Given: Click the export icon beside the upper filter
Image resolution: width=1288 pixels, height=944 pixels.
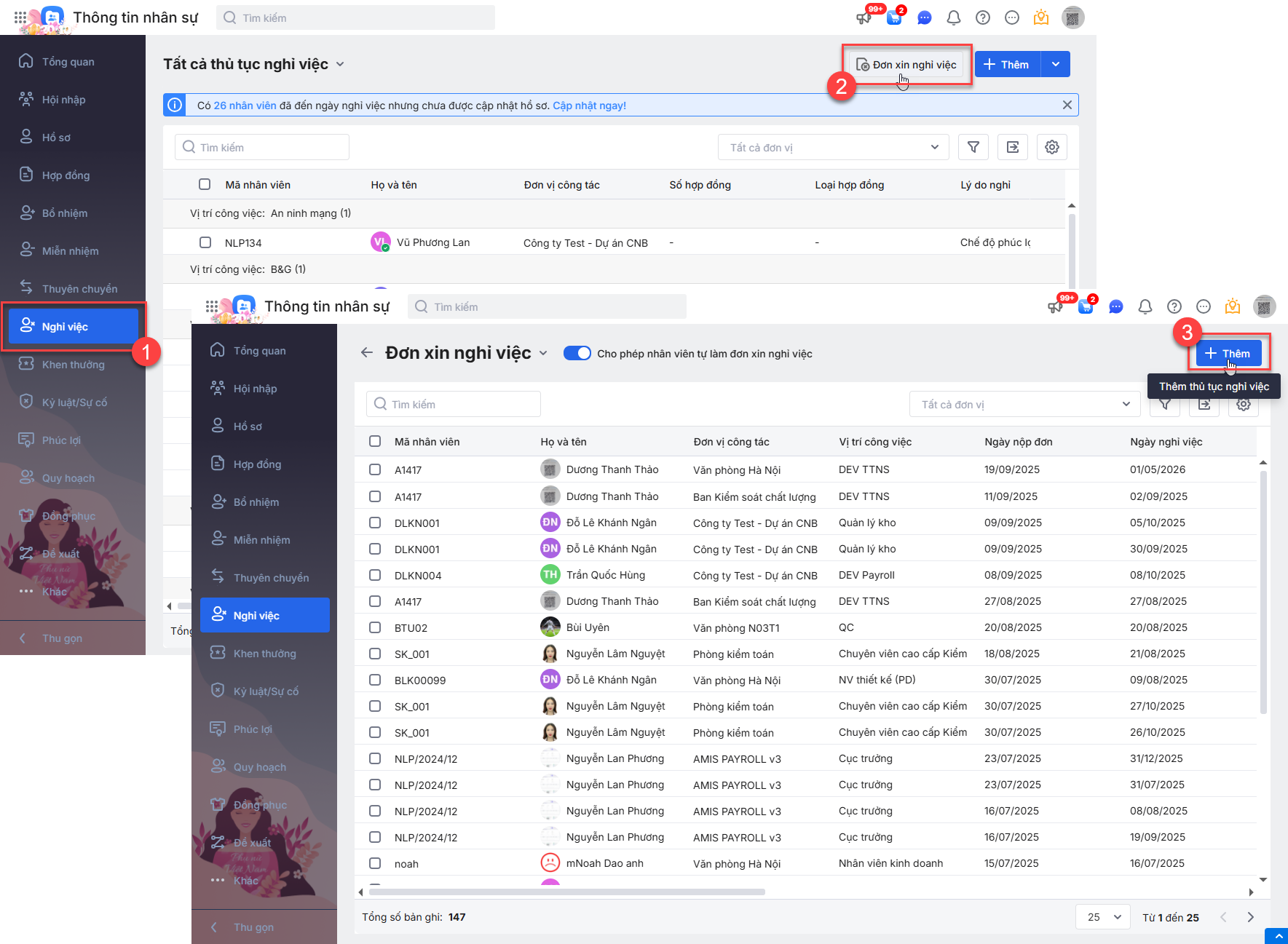Looking at the screenshot, I should [x=1012, y=147].
